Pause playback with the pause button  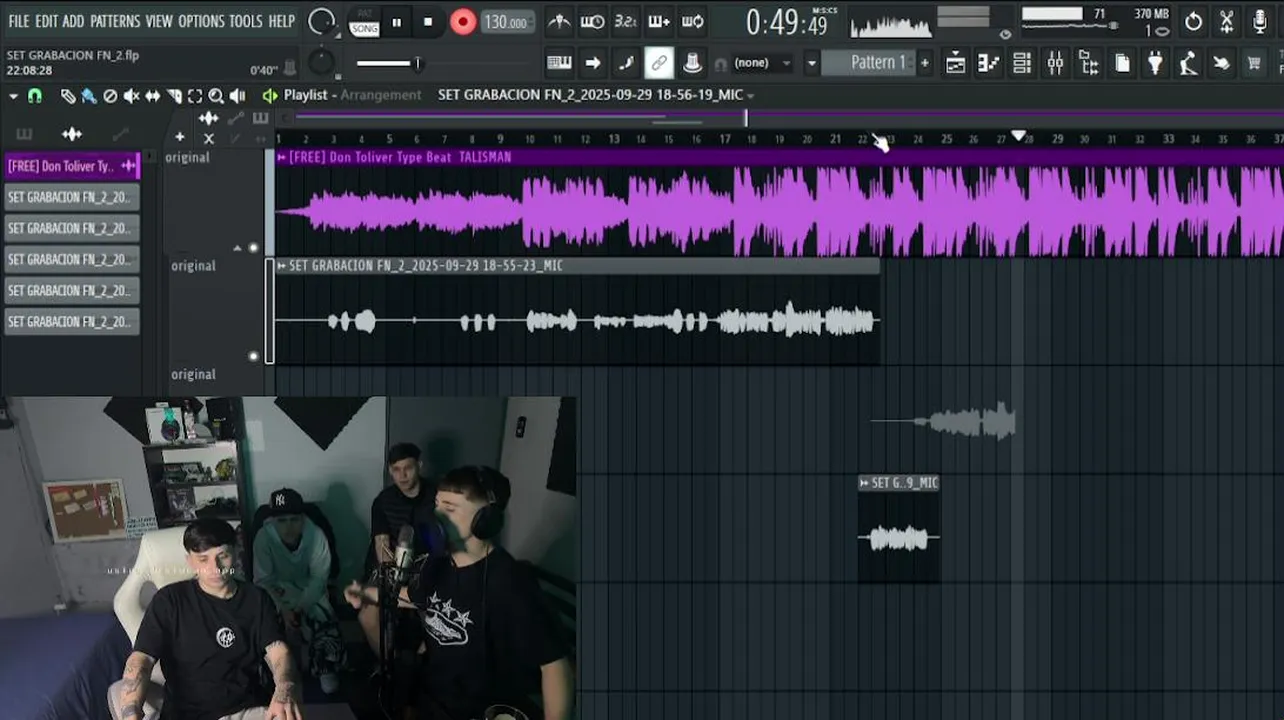tap(397, 22)
